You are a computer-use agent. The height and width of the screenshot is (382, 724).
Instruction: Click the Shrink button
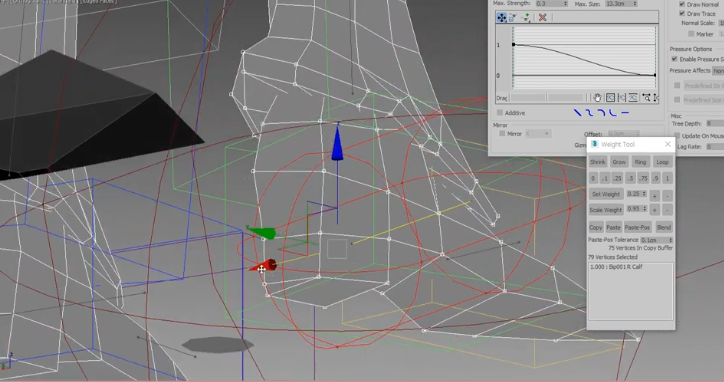[x=597, y=162]
